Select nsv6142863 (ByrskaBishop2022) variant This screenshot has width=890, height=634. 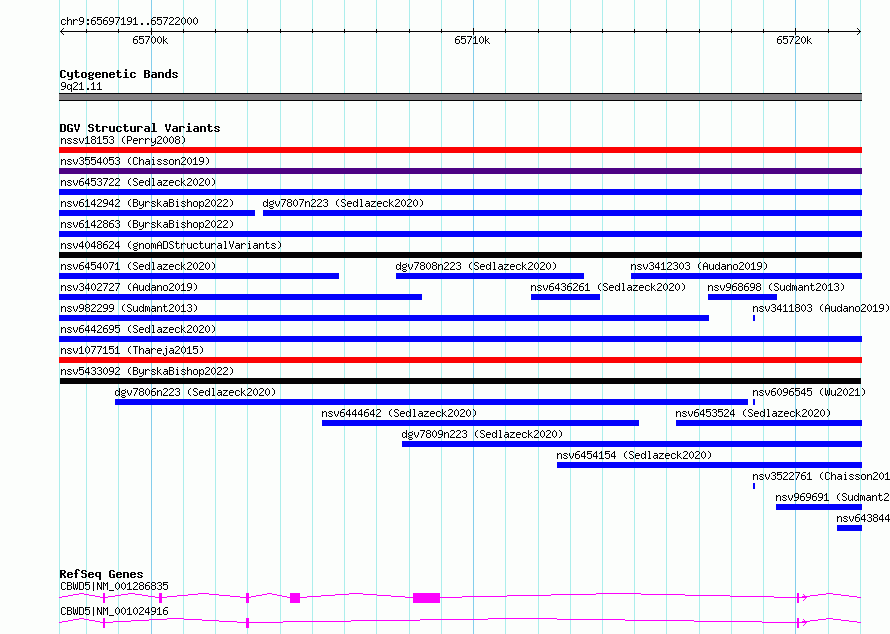[460, 234]
